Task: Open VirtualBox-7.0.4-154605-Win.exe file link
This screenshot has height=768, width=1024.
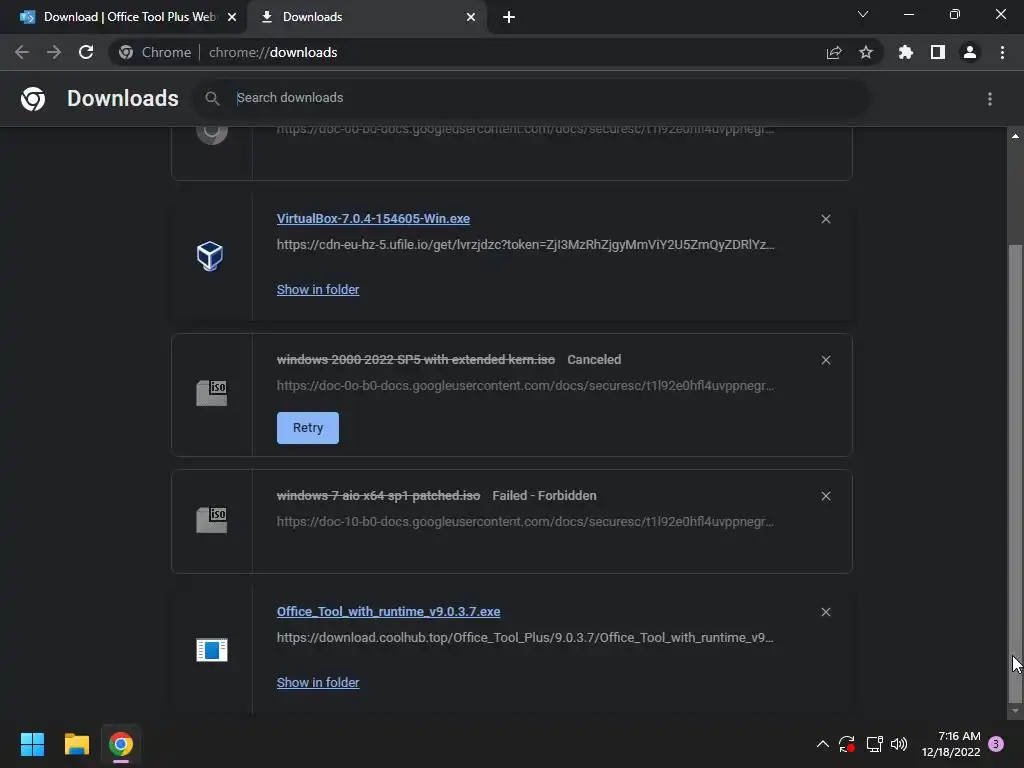Action: [373, 219]
